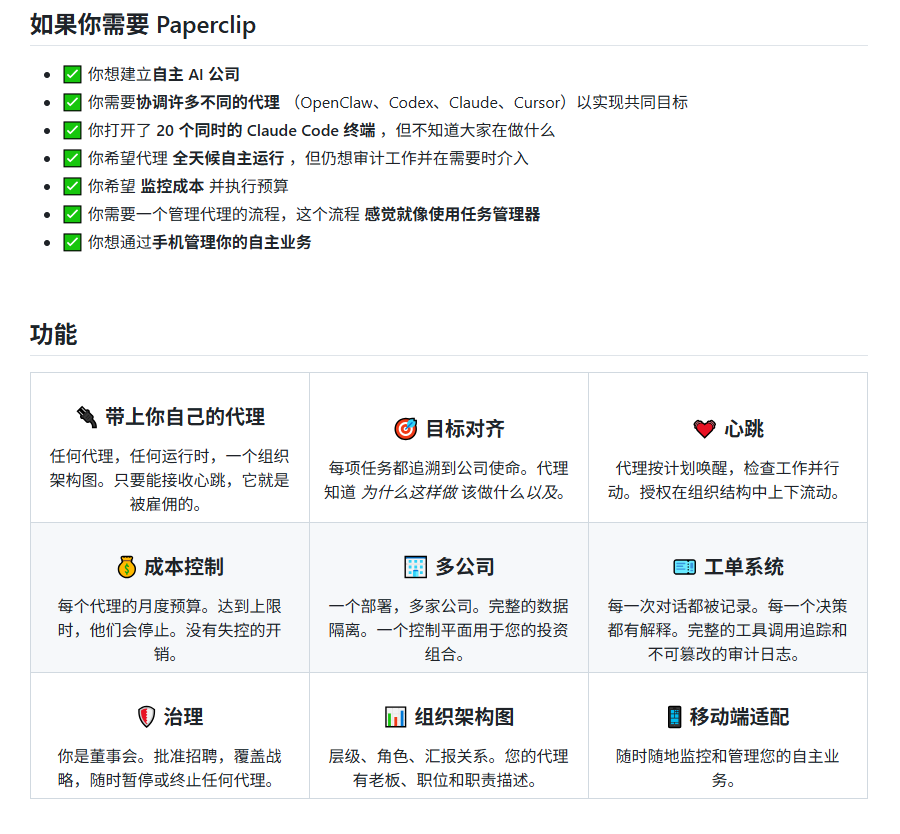Click the card title 工单系统
Screen dimensions: 900x834
(744, 567)
